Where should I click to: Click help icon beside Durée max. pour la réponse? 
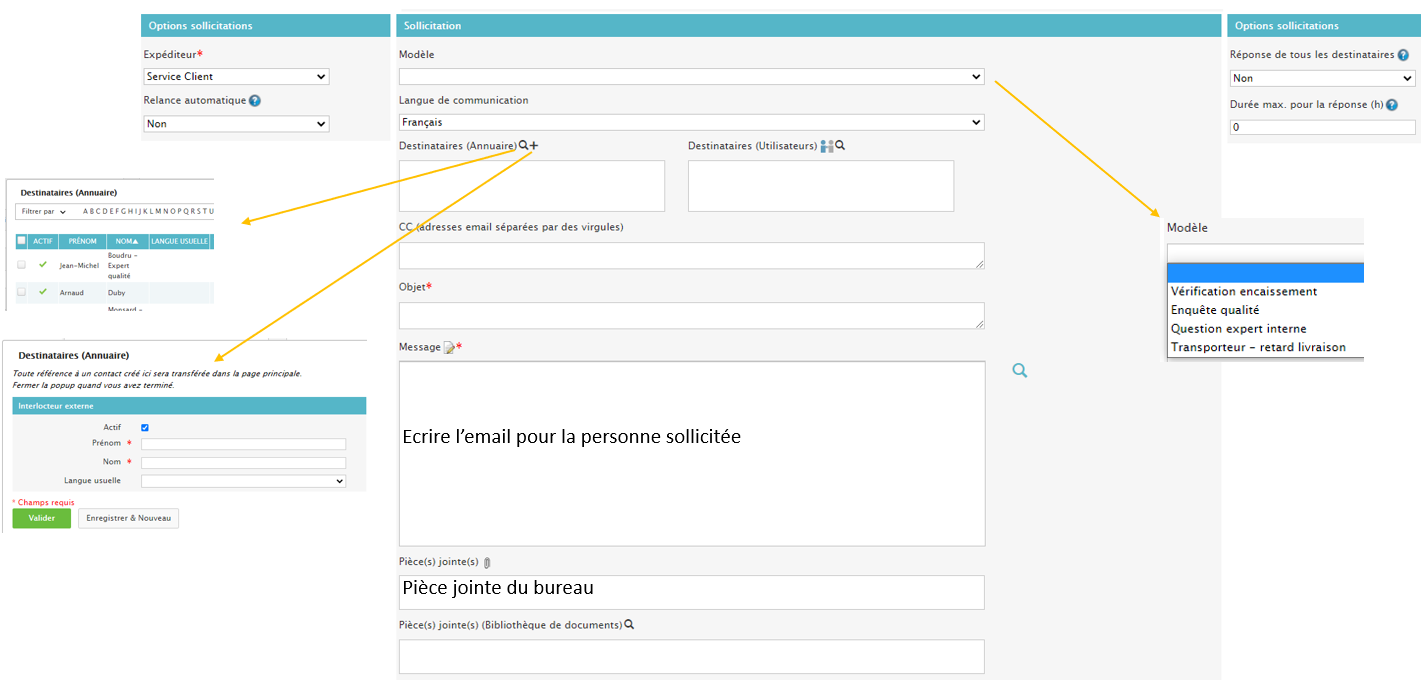coord(1391,105)
